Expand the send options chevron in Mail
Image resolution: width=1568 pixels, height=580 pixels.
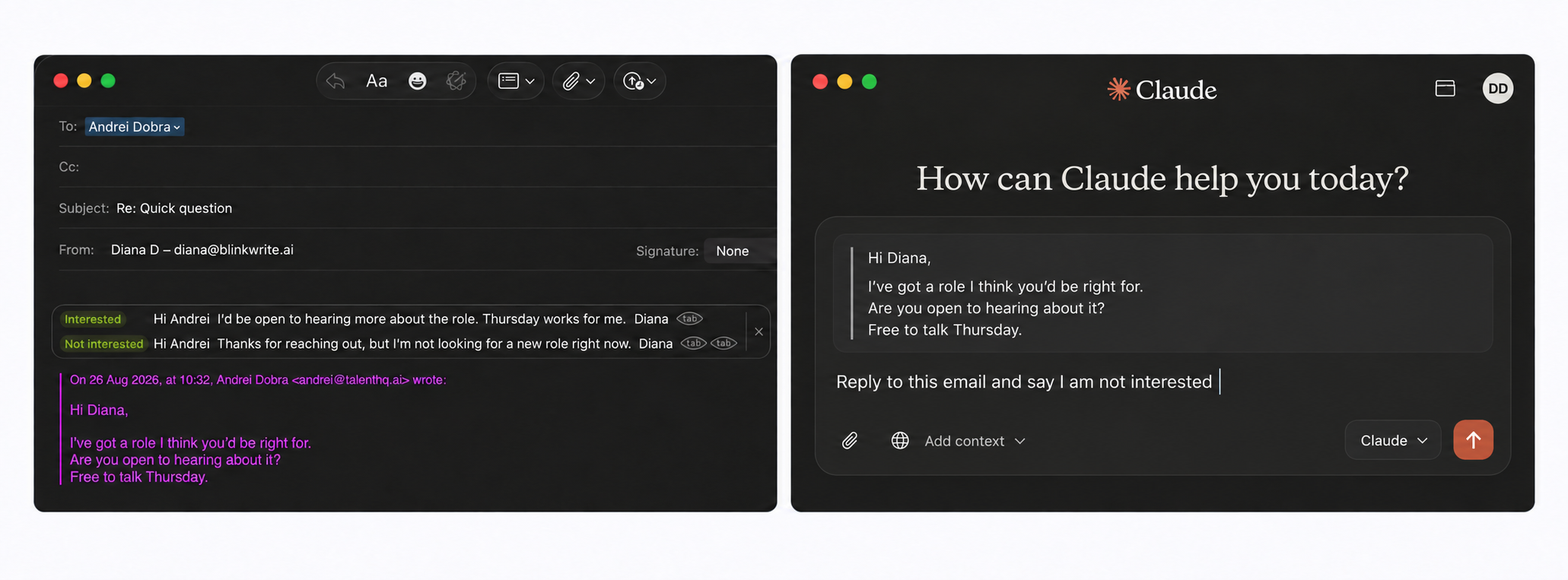click(651, 81)
